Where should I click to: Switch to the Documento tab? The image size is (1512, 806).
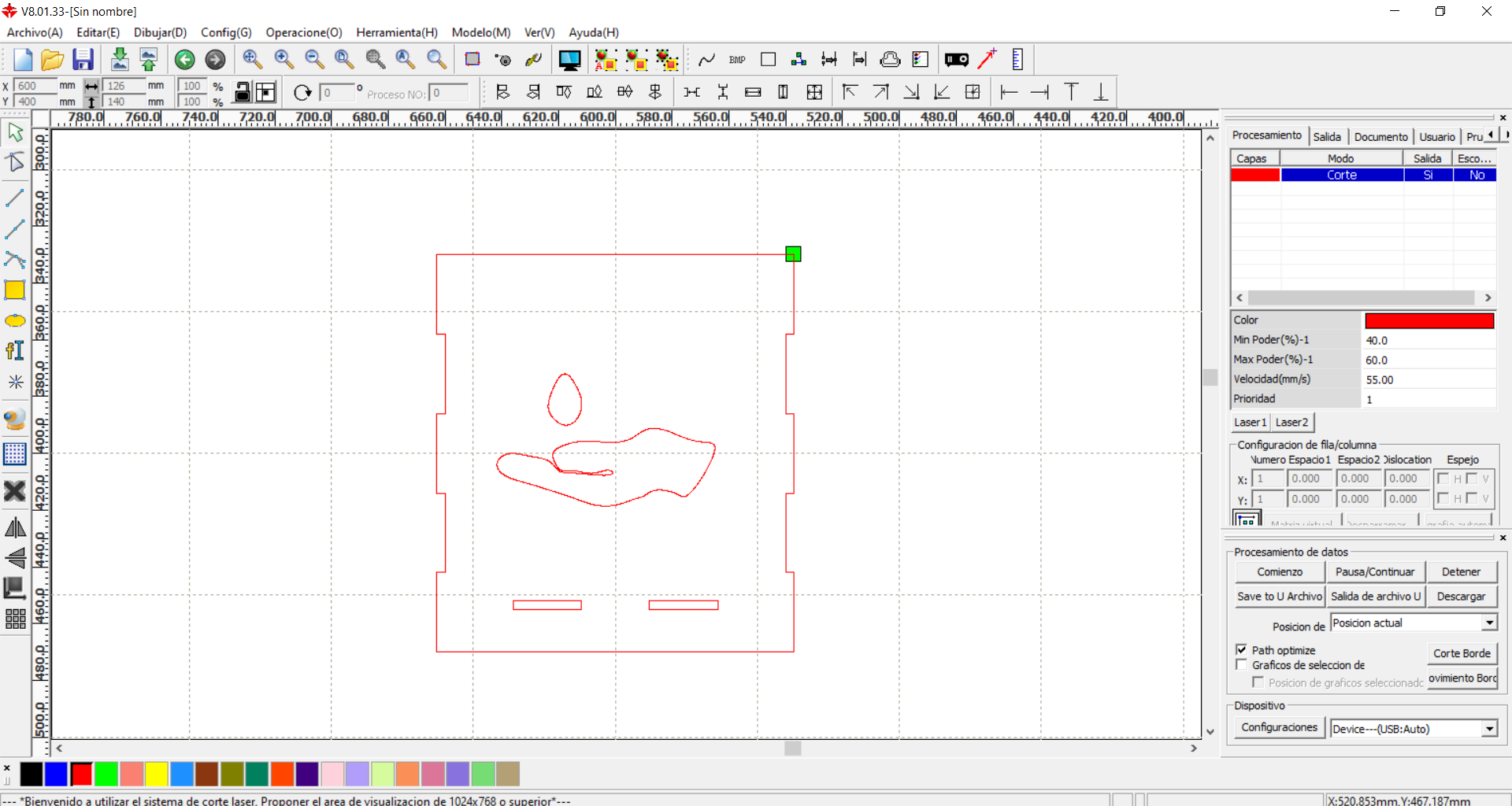click(1380, 137)
